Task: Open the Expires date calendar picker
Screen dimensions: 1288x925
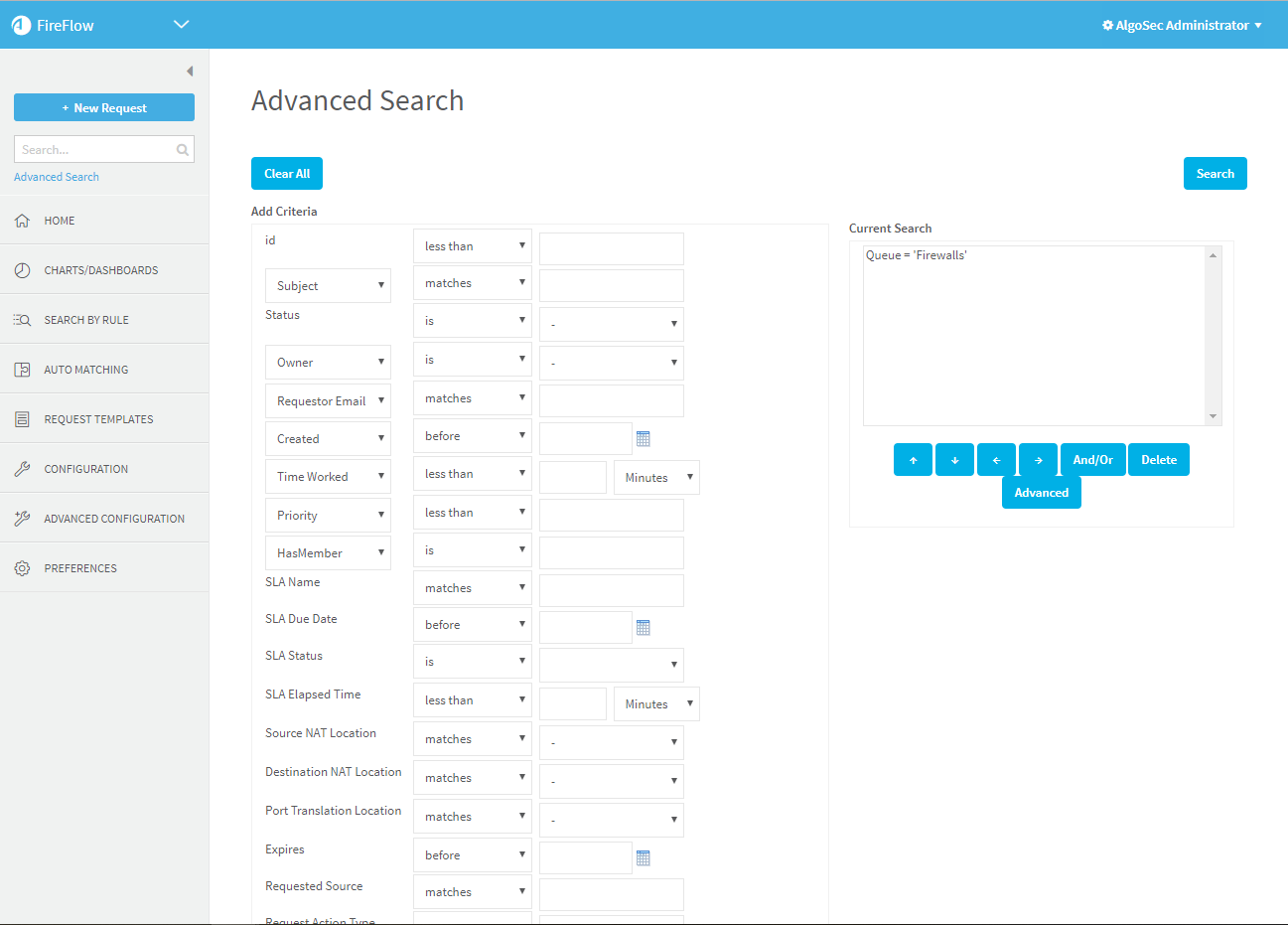Action: click(643, 857)
